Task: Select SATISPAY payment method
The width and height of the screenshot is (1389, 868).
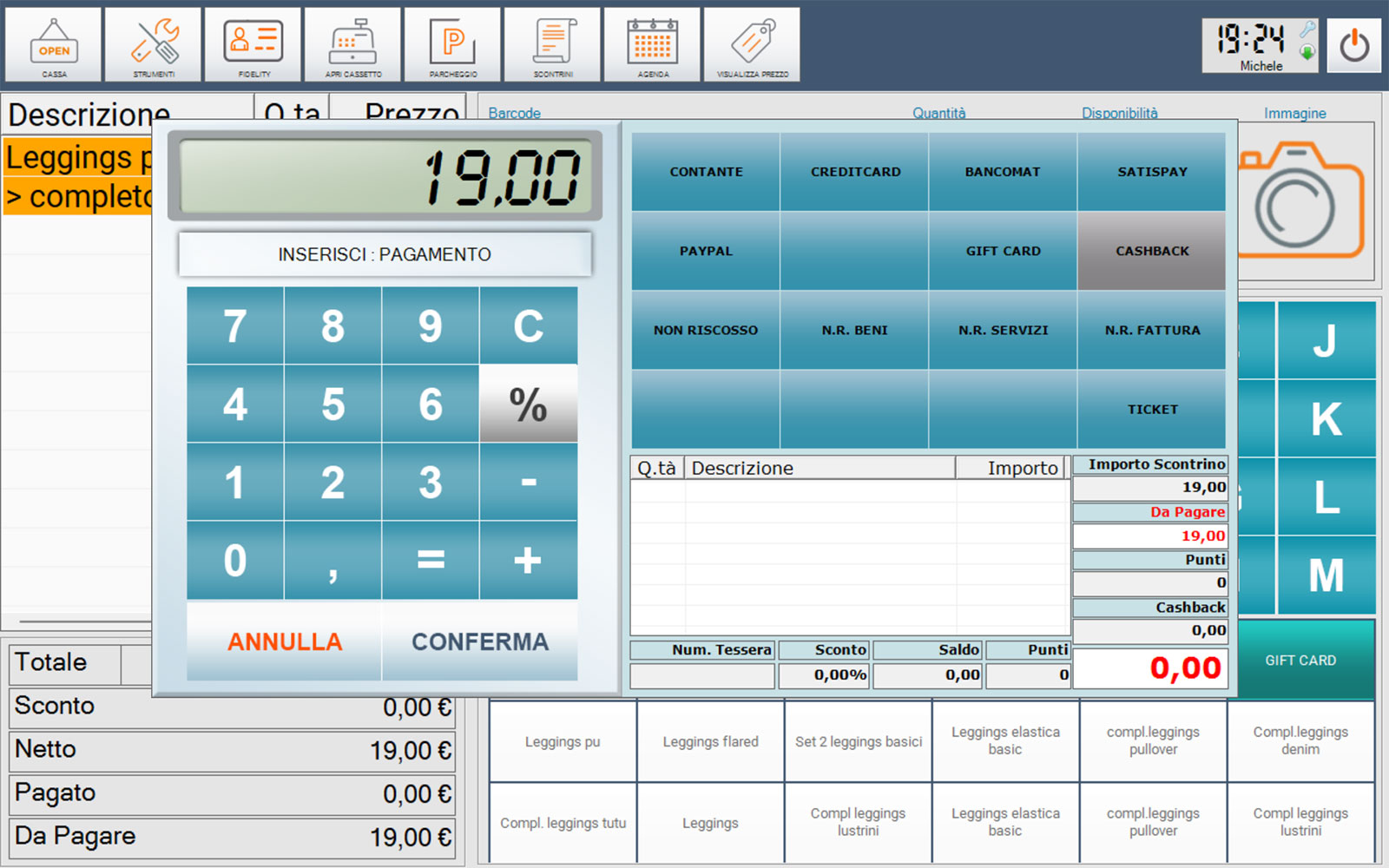Action: pyautogui.click(x=1152, y=172)
